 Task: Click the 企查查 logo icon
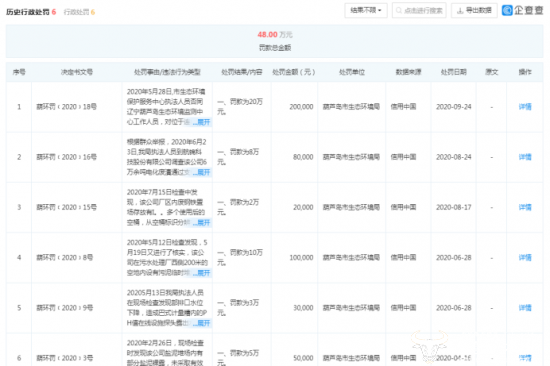pyautogui.click(x=507, y=11)
